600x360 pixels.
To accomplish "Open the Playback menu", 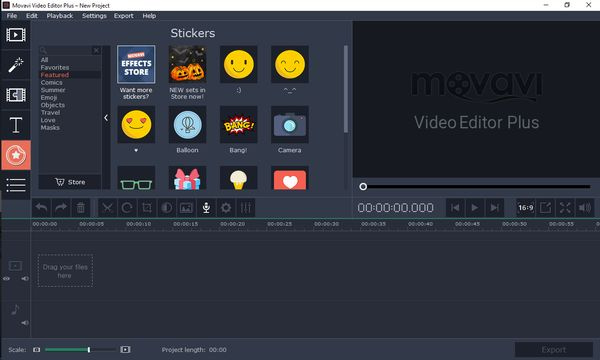I will [x=60, y=16].
